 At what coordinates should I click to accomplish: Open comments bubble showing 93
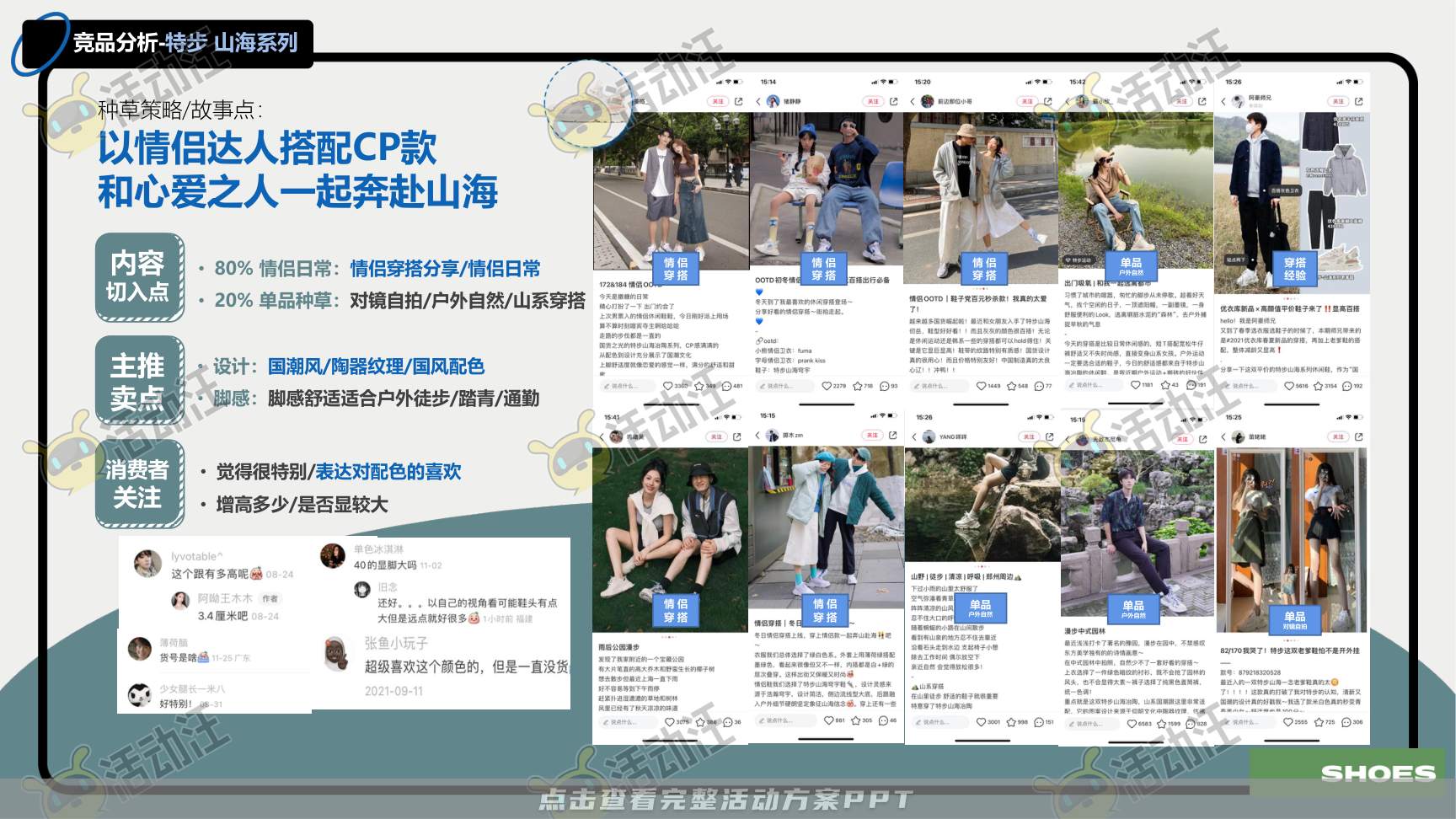[884, 386]
